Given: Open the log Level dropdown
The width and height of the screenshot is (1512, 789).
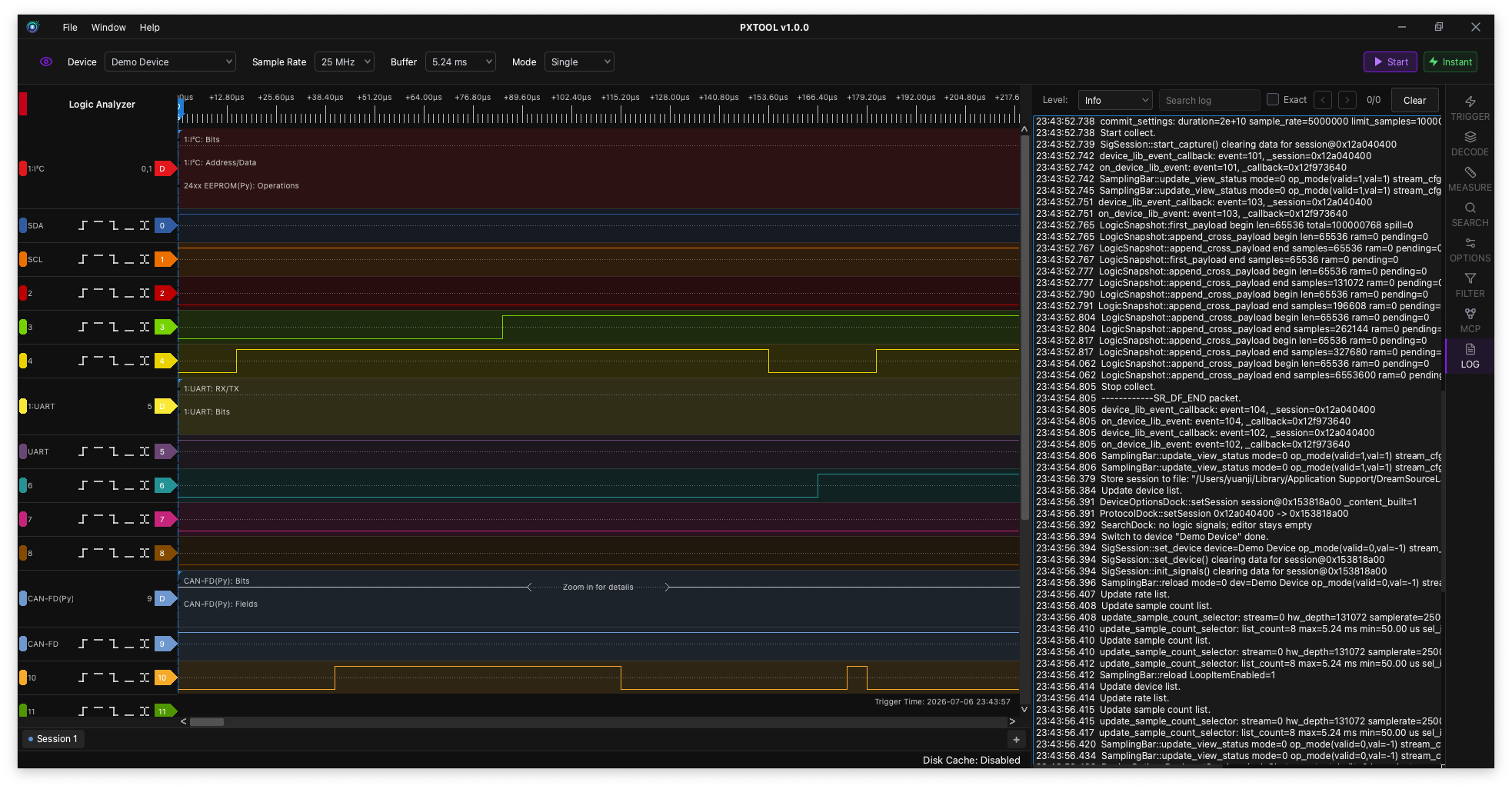Looking at the screenshot, I should click(x=1114, y=100).
